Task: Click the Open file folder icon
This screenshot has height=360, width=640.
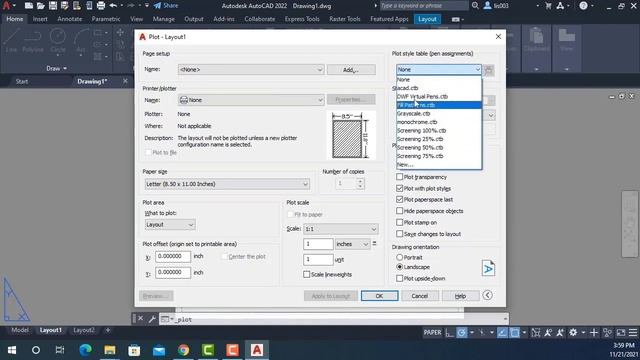Action: (40, 6)
